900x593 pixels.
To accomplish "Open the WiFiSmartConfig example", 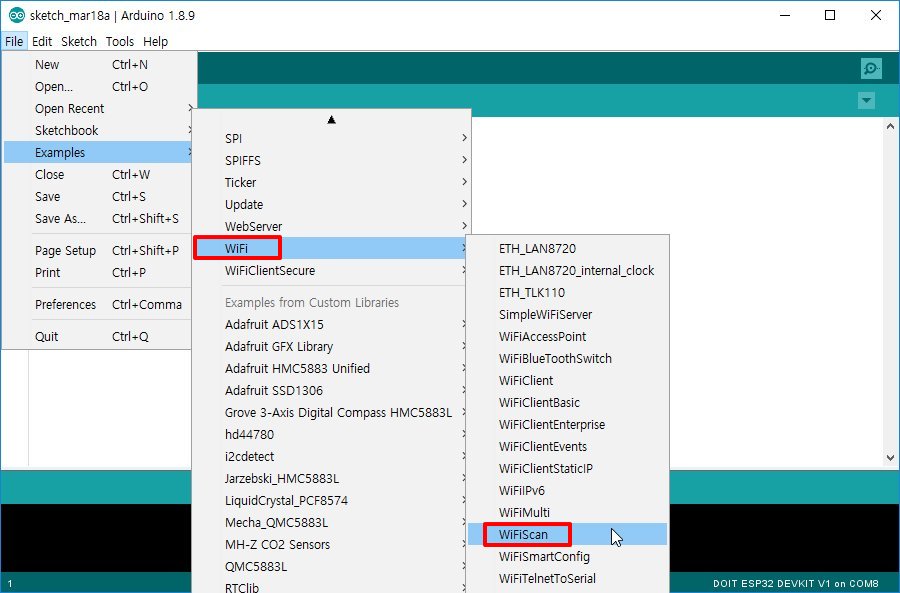I will (x=567, y=556).
